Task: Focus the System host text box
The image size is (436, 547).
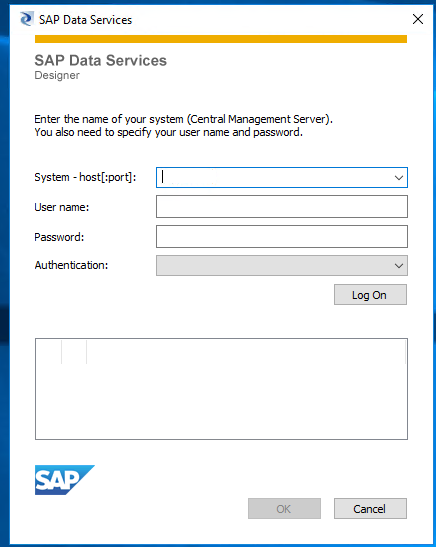Action: pyautogui.click(x=274, y=178)
